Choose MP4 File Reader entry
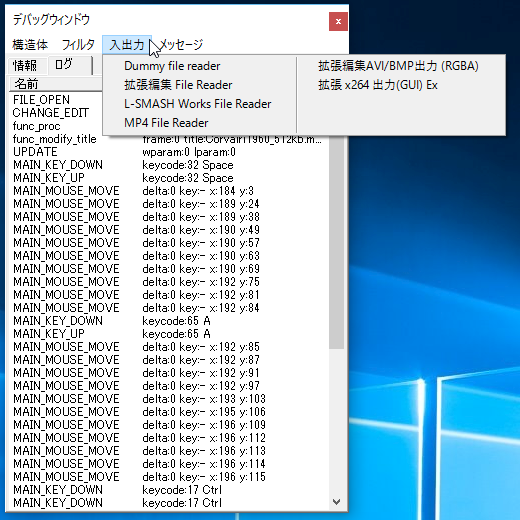The height and width of the screenshot is (520, 520). click(166, 123)
